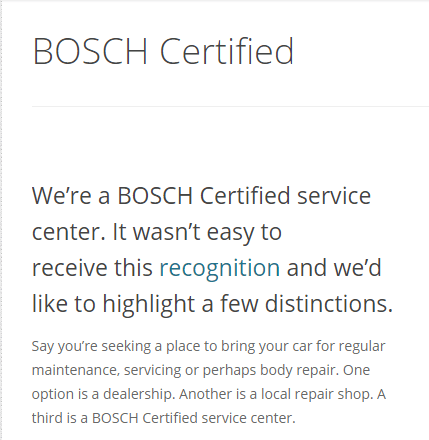The width and height of the screenshot is (429, 440).
Task: Click the 'BOSCH Certified' page title
Action: pyautogui.click(x=163, y=51)
